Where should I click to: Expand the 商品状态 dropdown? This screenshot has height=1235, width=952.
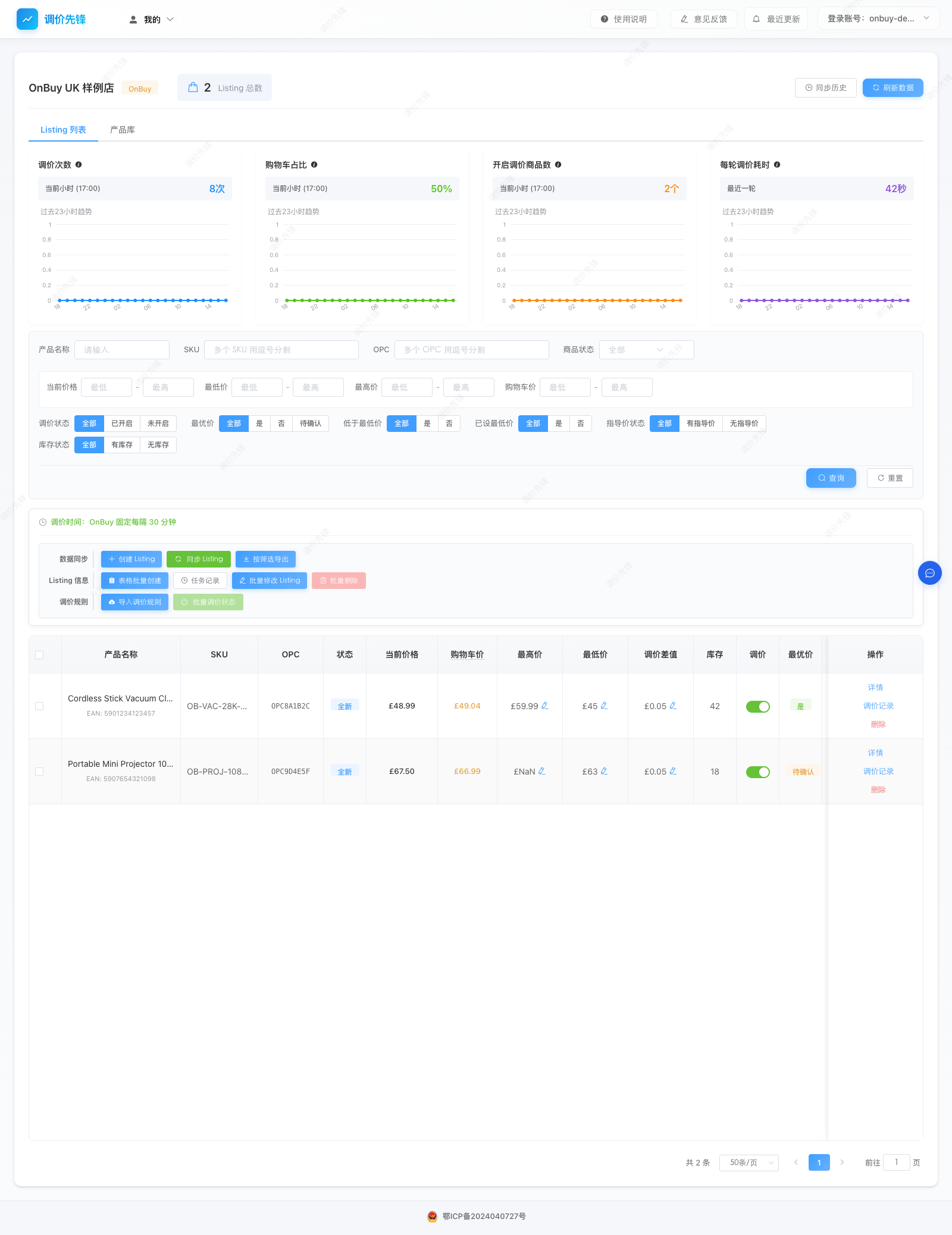(x=646, y=350)
